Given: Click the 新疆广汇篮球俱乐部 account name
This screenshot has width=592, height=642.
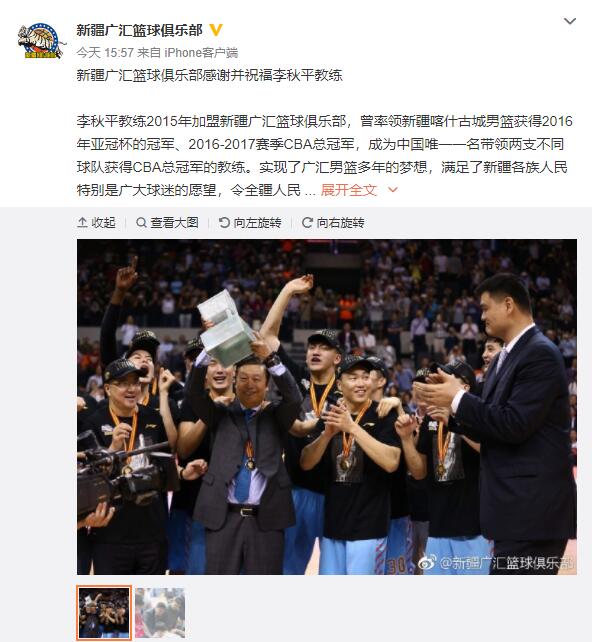Looking at the screenshot, I should pos(139,30).
